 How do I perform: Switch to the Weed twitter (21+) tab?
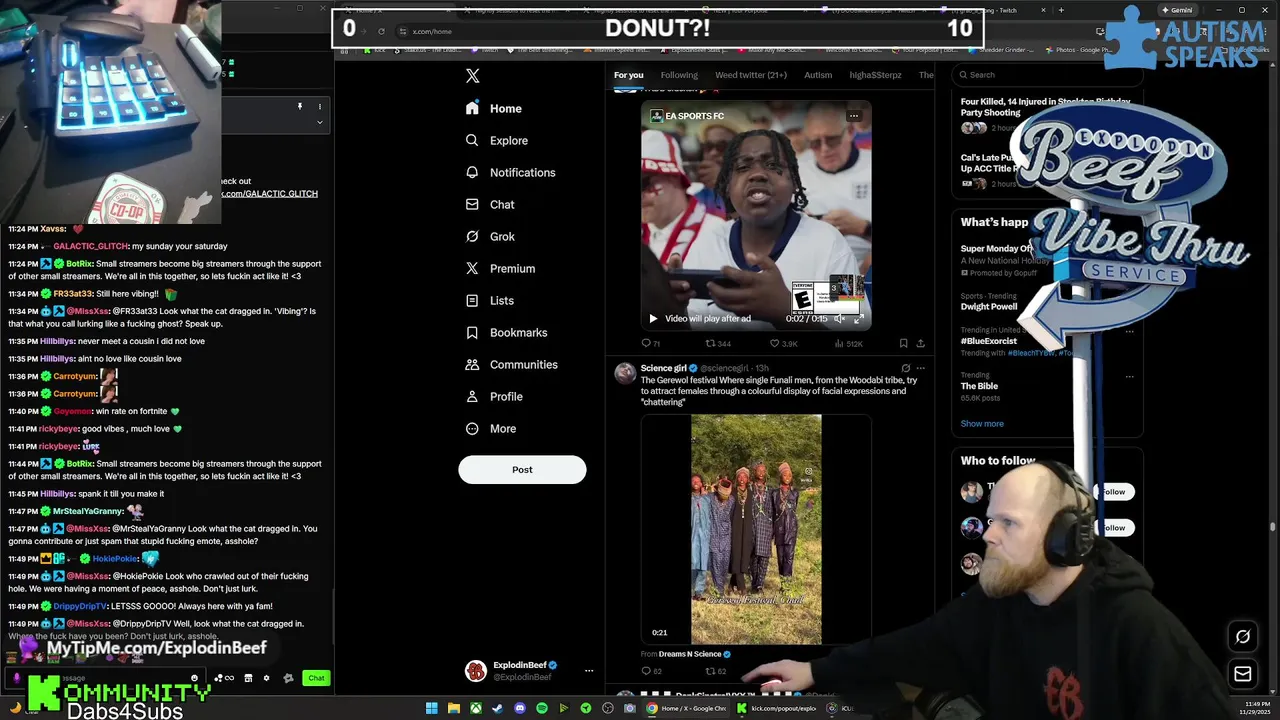(x=751, y=75)
